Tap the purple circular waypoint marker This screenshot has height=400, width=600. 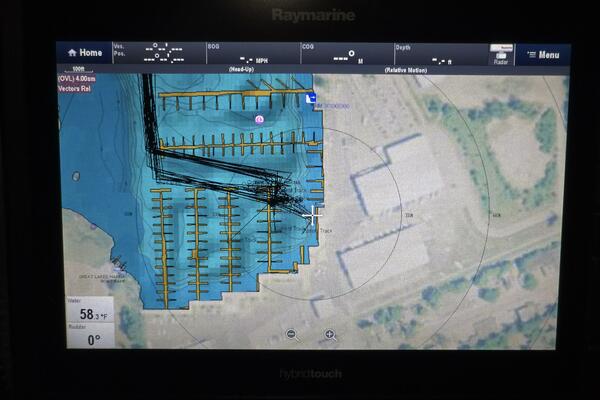[259, 119]
